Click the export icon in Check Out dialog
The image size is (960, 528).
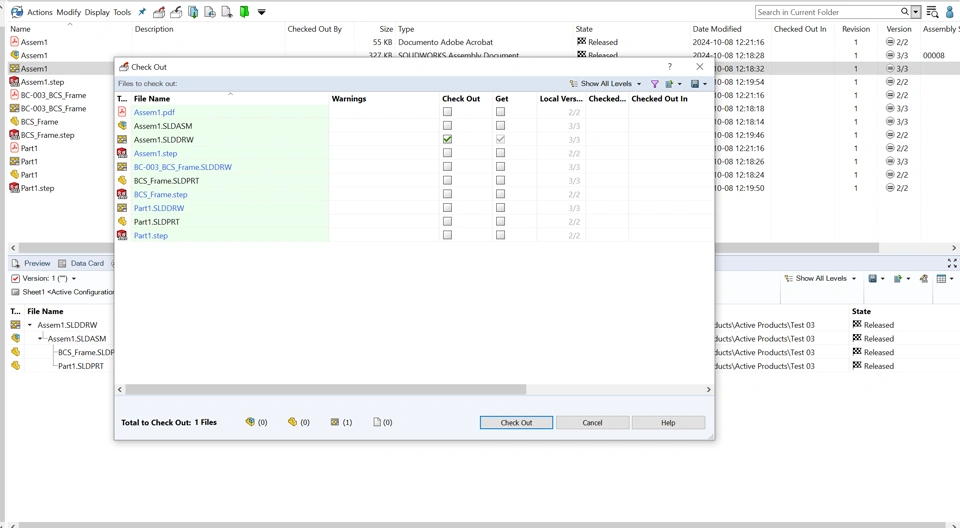[x=669, y=84]
